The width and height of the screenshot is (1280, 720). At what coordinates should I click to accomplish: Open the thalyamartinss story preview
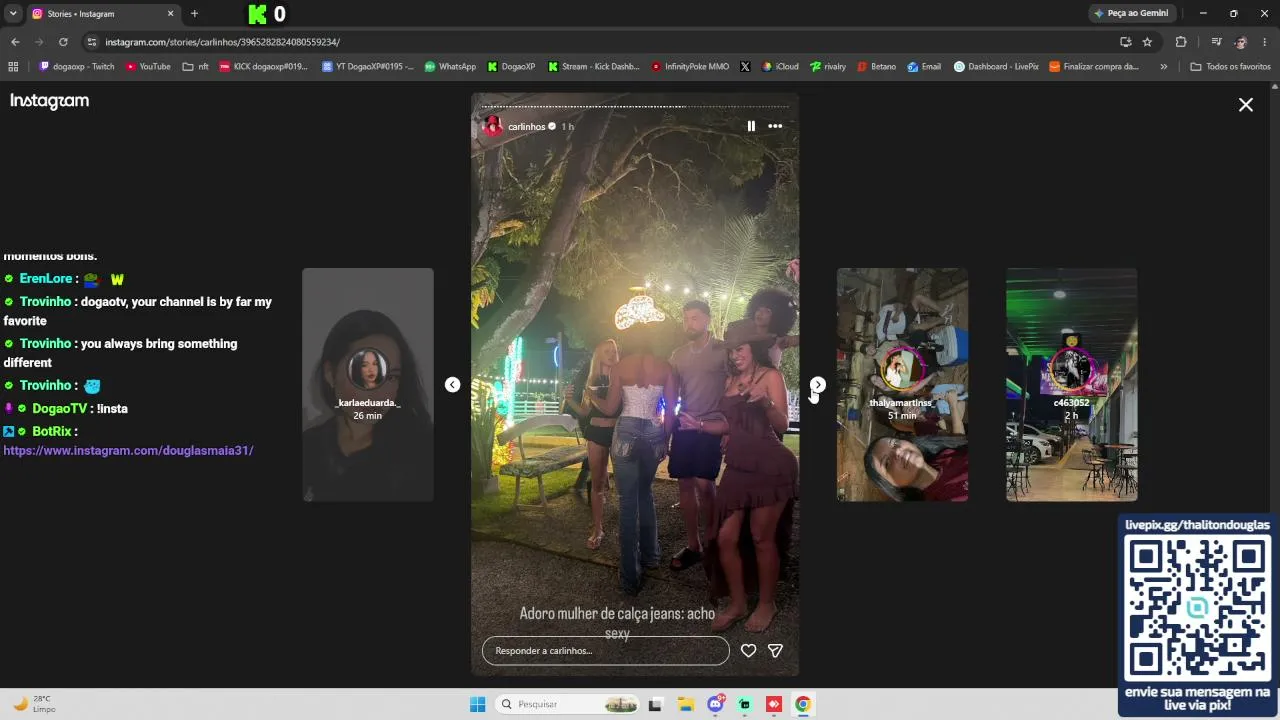[x=902, y=385]
